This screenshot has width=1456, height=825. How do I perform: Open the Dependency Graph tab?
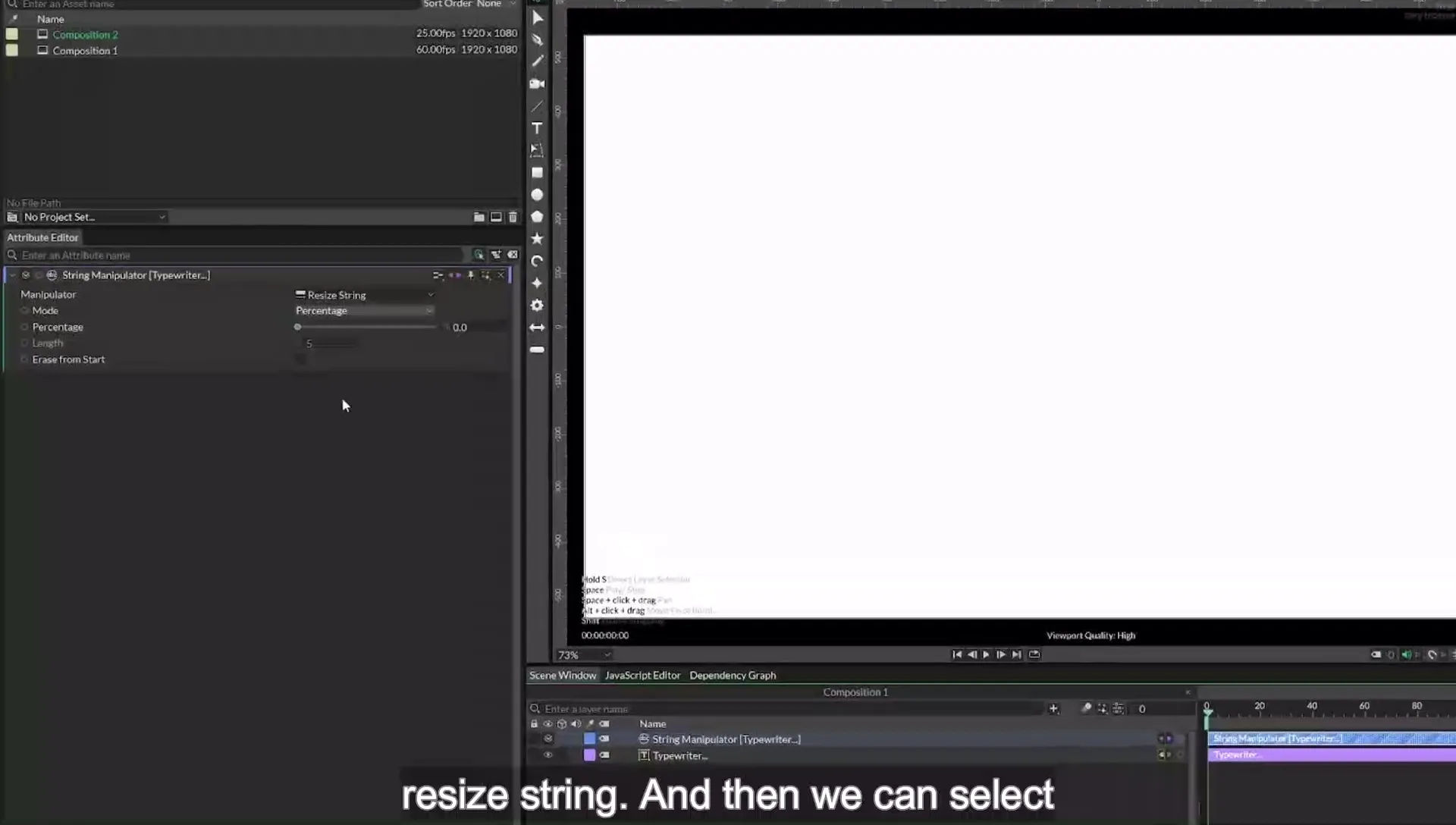point(733,675)
